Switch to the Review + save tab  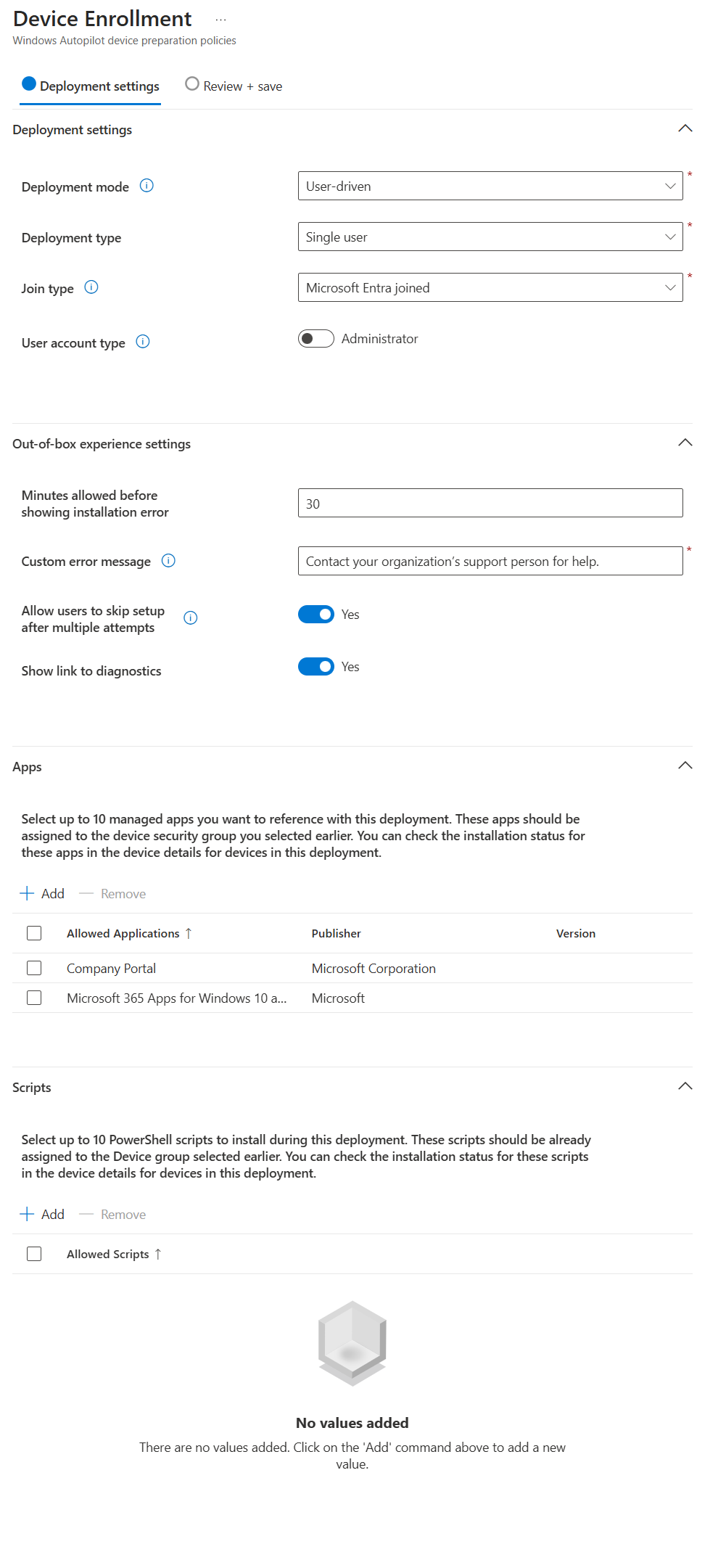click(x=234, y=86)
